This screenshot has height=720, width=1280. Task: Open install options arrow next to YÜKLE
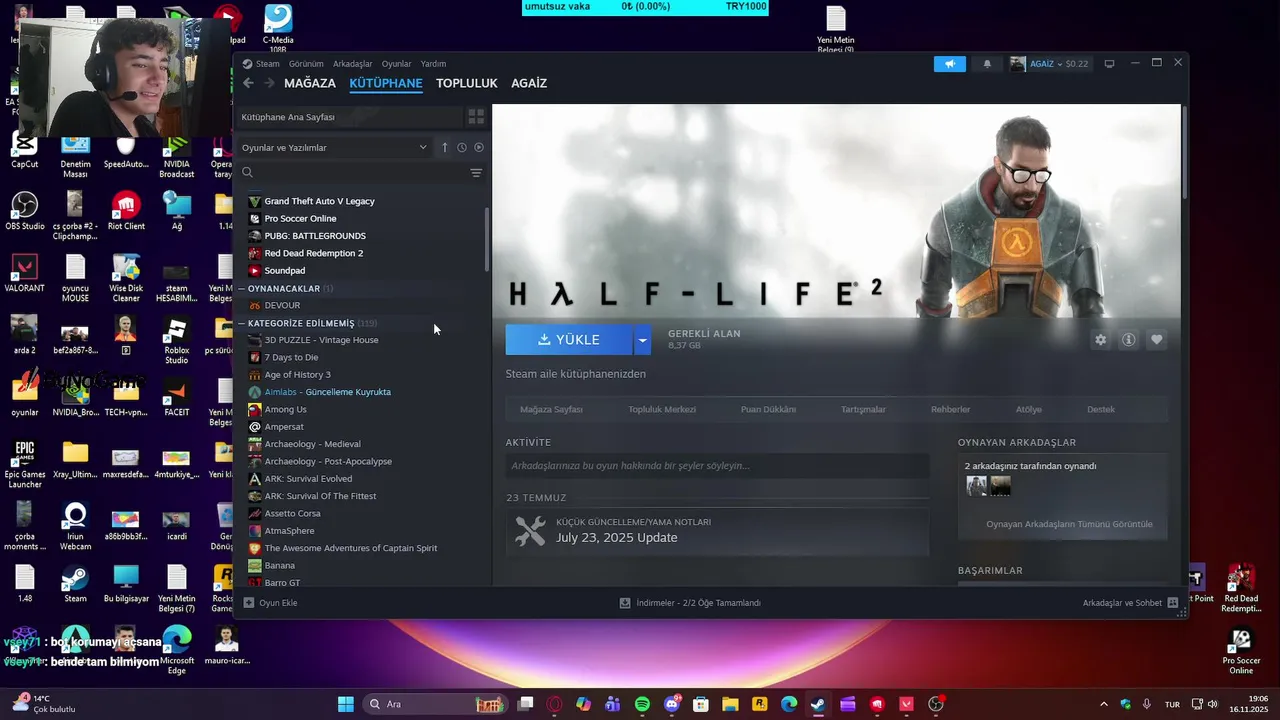(x=643, y=340)
